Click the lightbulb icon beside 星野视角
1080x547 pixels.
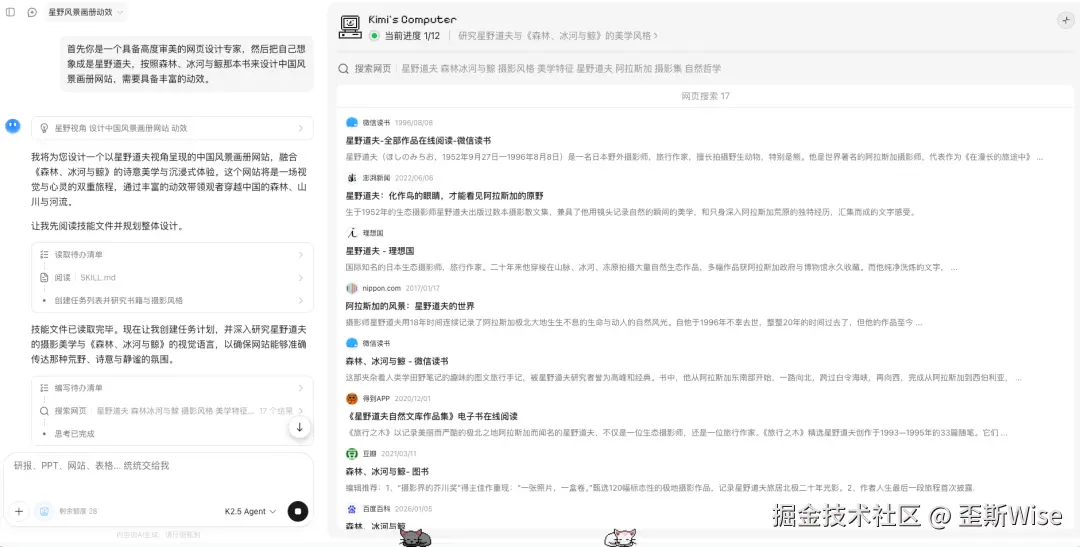[45, 128]
